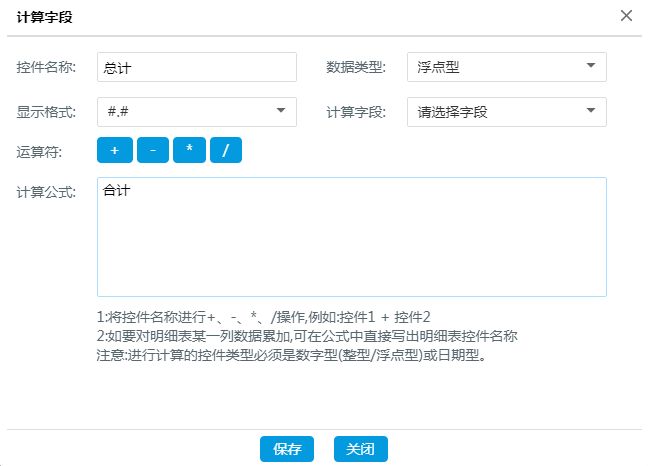Screen dimensions: 648x466
Task: Click the arrow of the 计算字段 dropdown
Action: pyautogui.click(x=590, y=111)
